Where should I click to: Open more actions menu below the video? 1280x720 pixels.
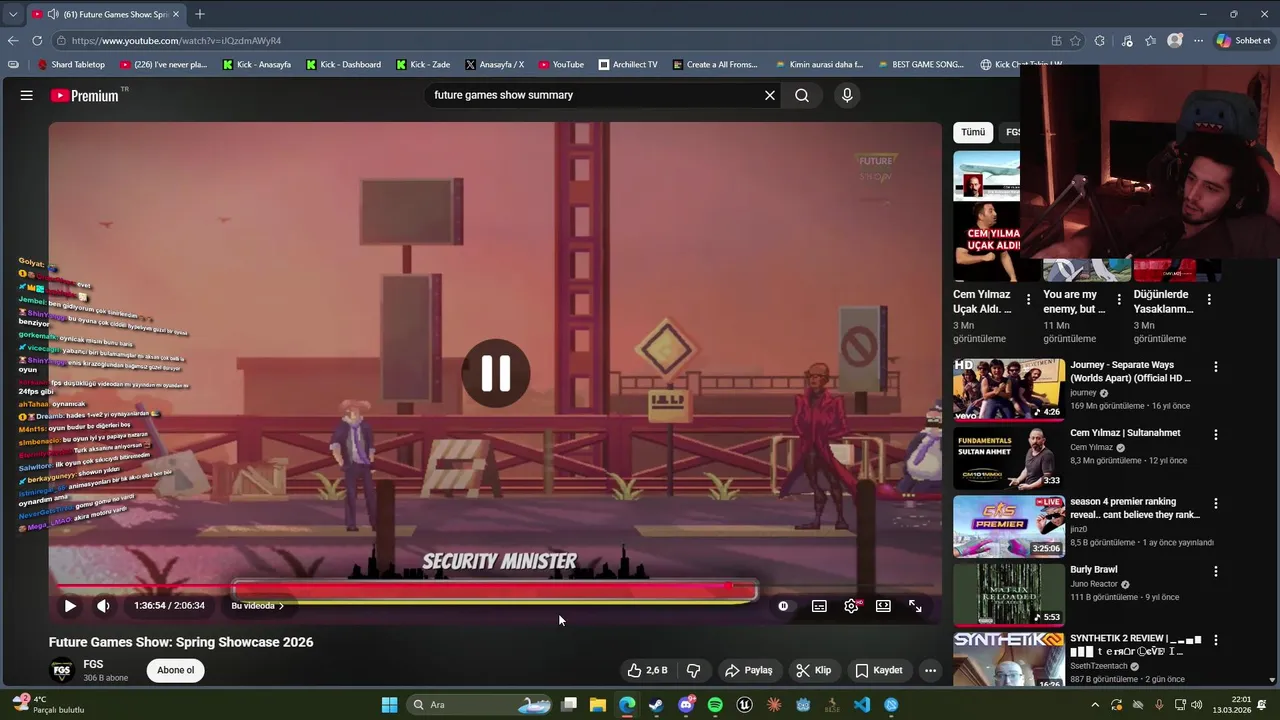click(930, 670)
